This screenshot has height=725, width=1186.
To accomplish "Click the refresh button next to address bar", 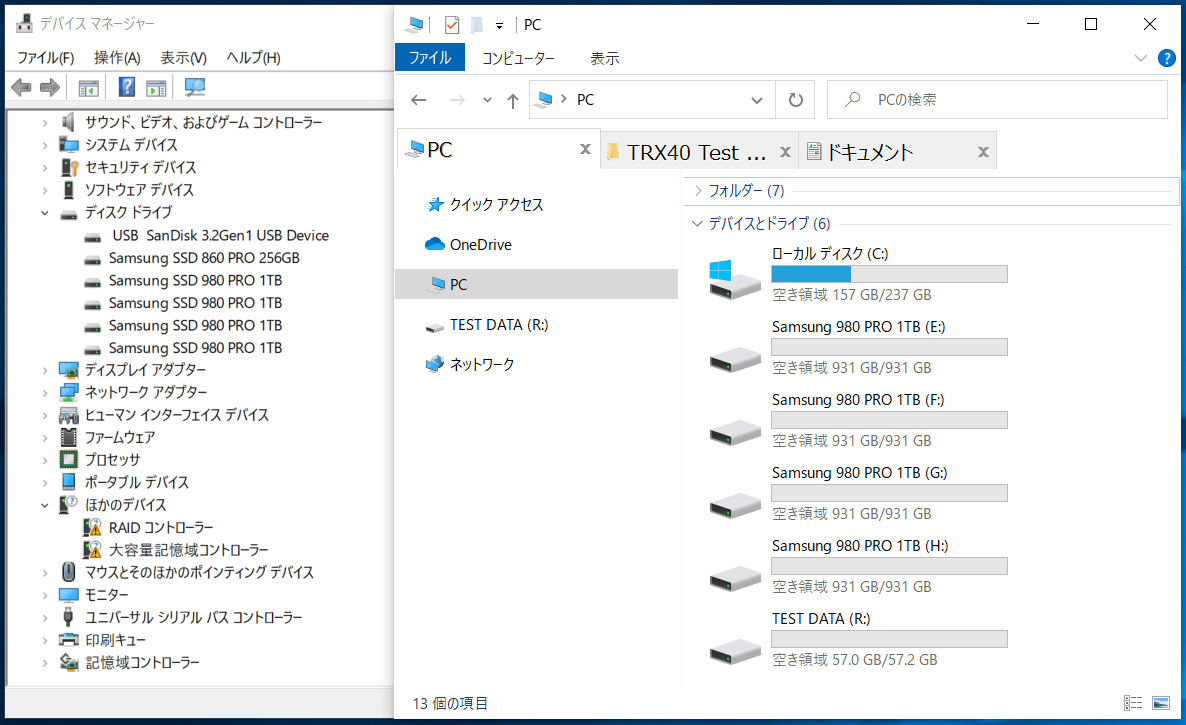I will [795, 100].
